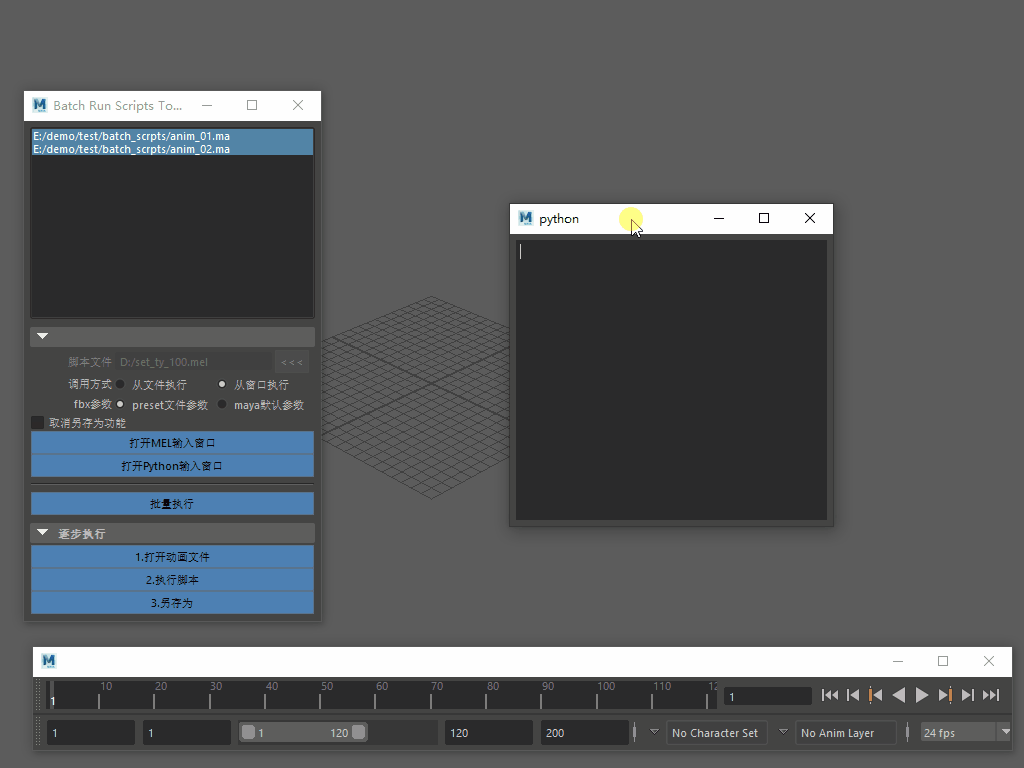Open the No Character Set dropdown arrow
This screenshot has width=1024, height=768.
click(655, 732)
